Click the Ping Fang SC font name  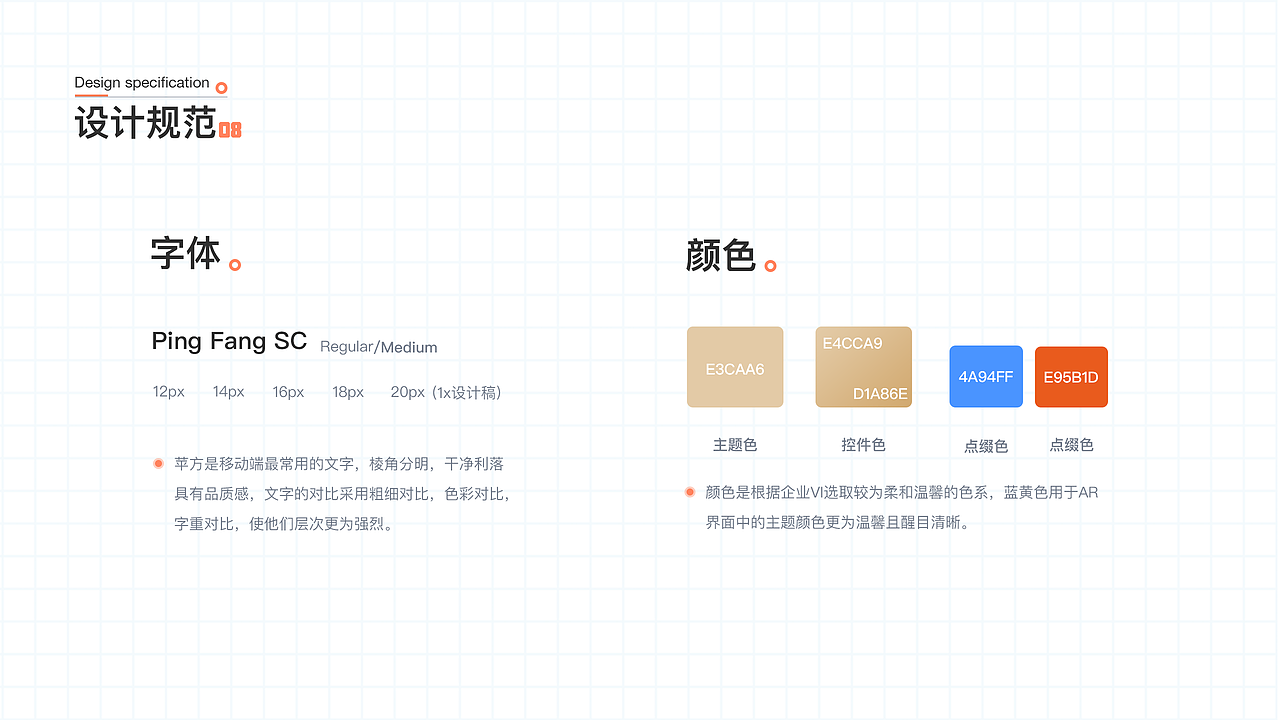click(x=229, y=341)
